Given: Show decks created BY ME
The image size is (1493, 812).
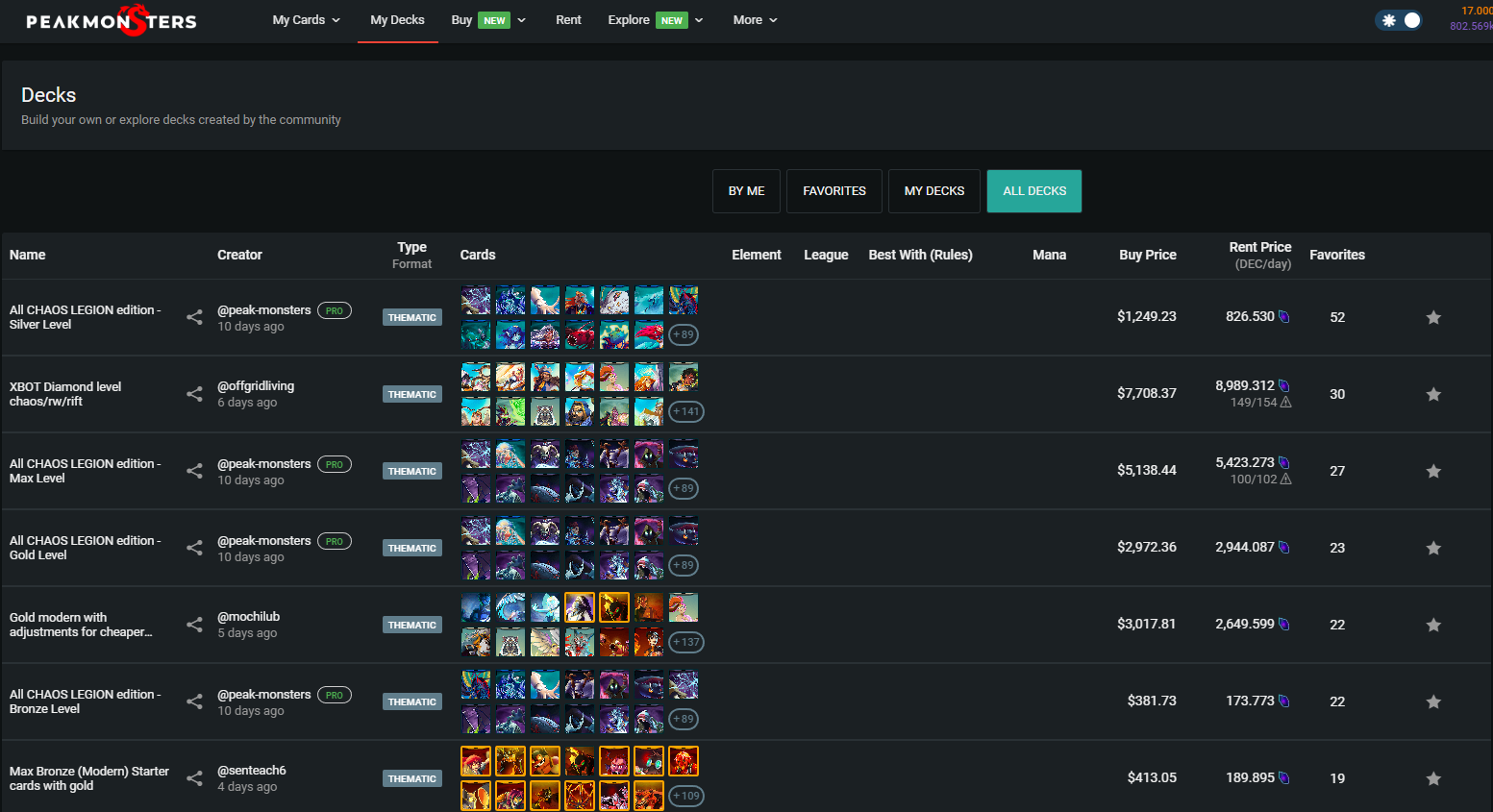Looking at the screenshot, I should click(746, 191).
